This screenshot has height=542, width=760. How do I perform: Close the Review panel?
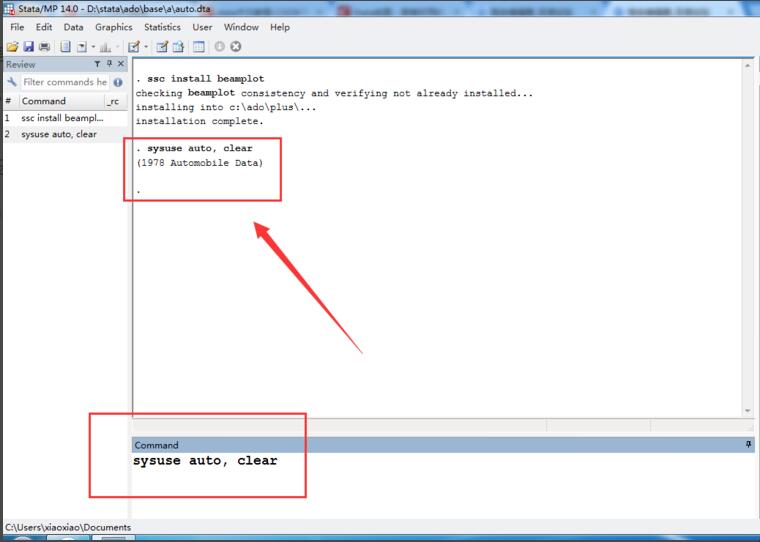point(121,64)
